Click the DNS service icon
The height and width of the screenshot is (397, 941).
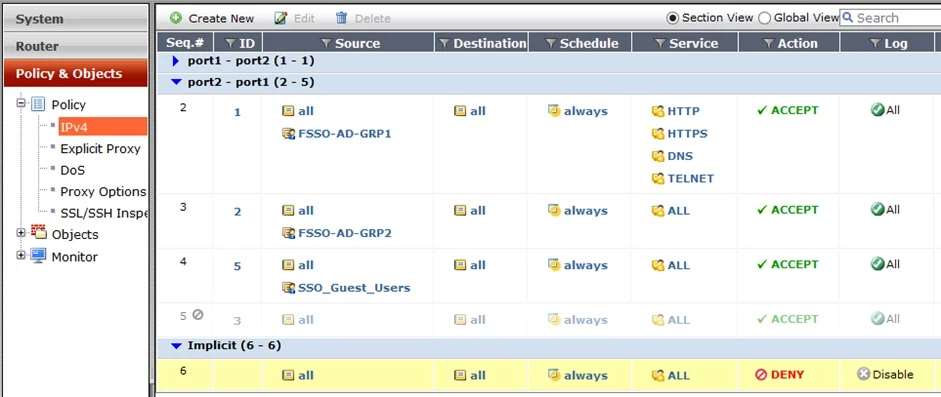pyautogui.click(x=658, y=156)
